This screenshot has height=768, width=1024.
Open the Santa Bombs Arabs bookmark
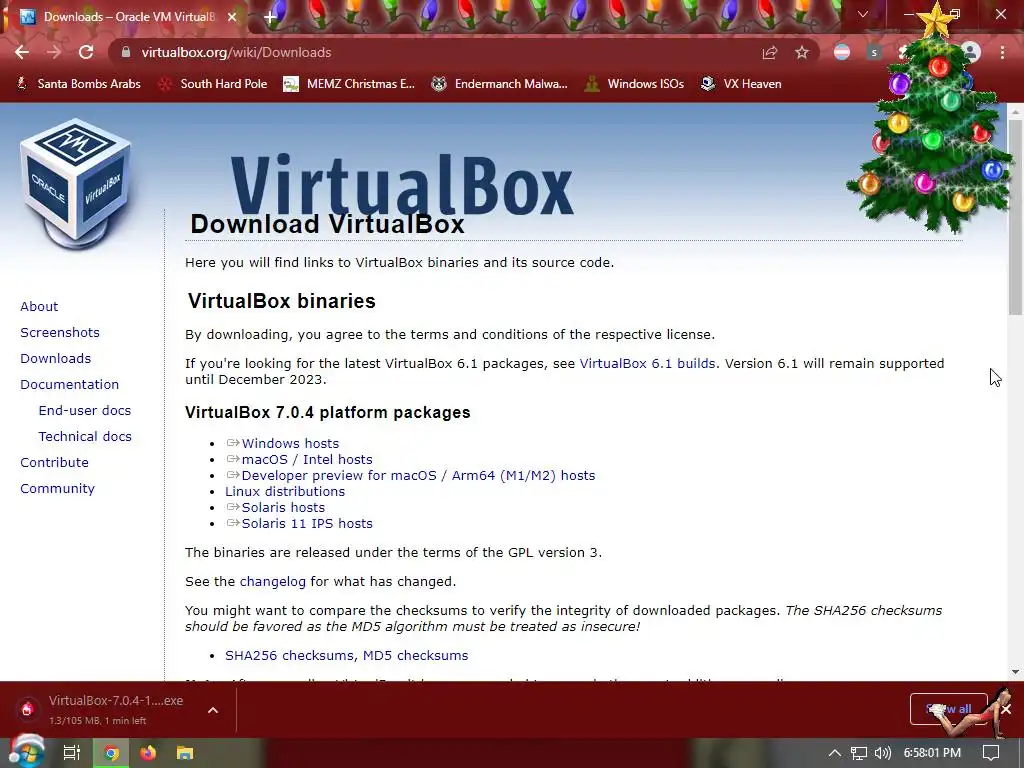tap(78, 84)
